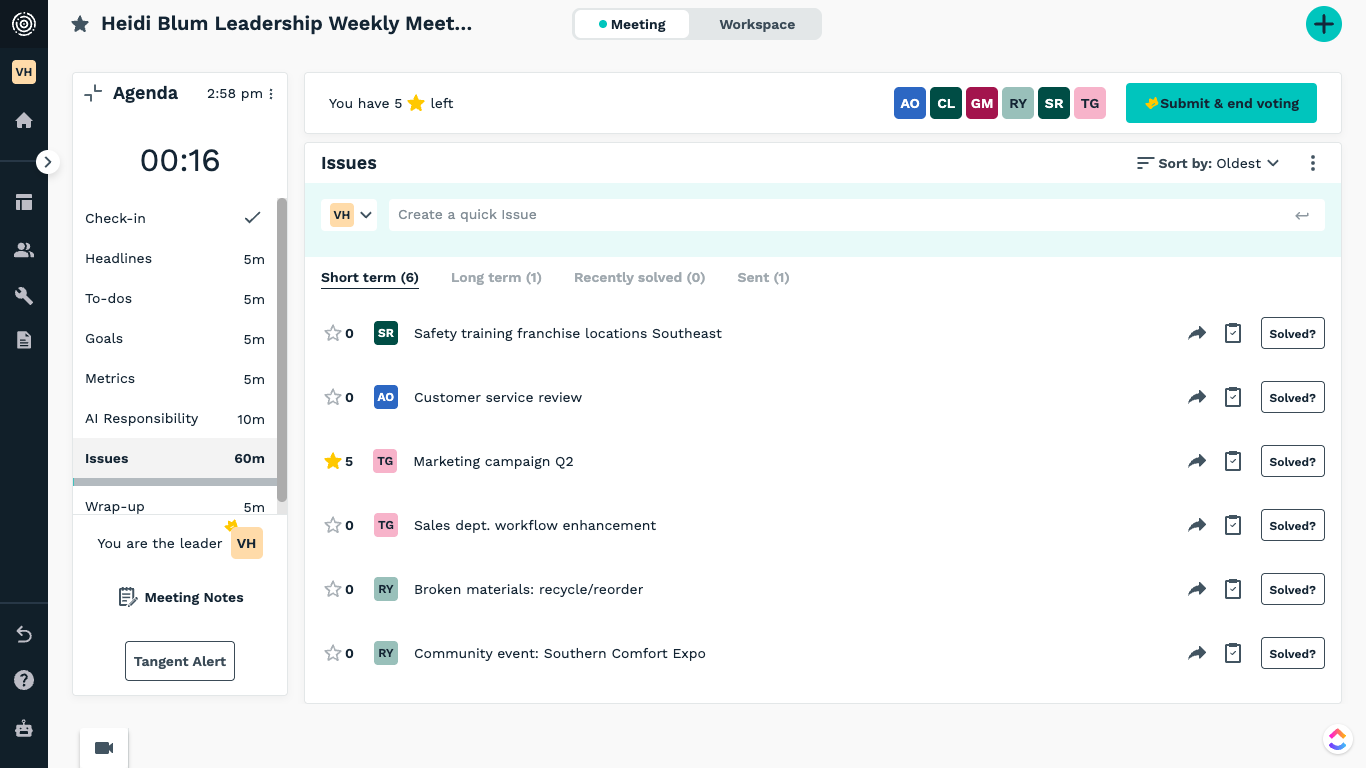Click the undo arrow icon in sidebar
The height and width of the screenshot is (768, 1366).
(x=24, y=635)
